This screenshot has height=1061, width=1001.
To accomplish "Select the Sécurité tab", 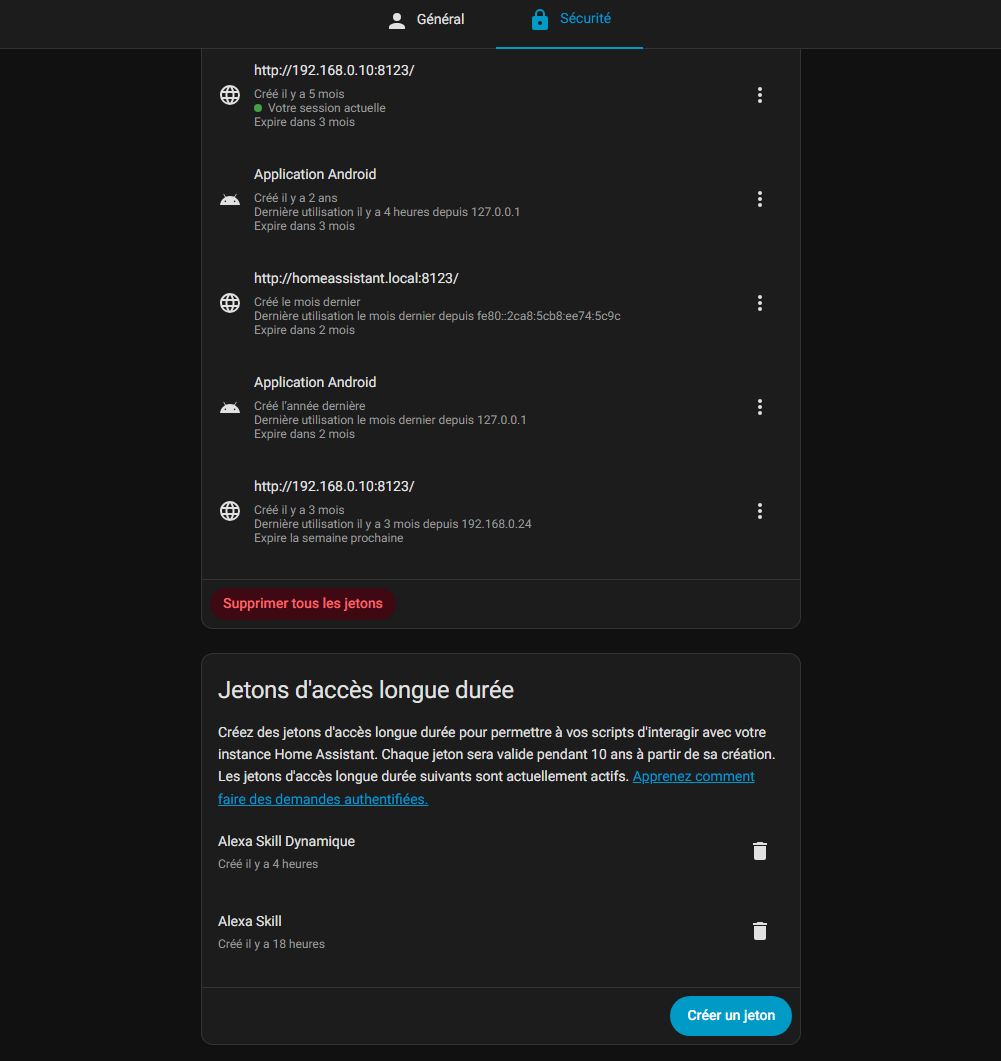I will point(570,19).
